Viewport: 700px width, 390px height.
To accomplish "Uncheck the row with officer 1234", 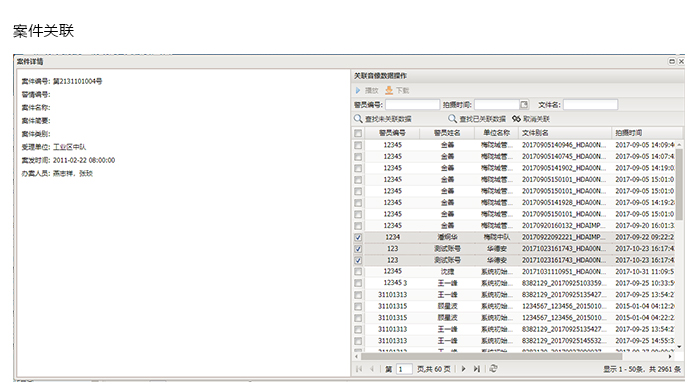I will click(x=358, y=237).
